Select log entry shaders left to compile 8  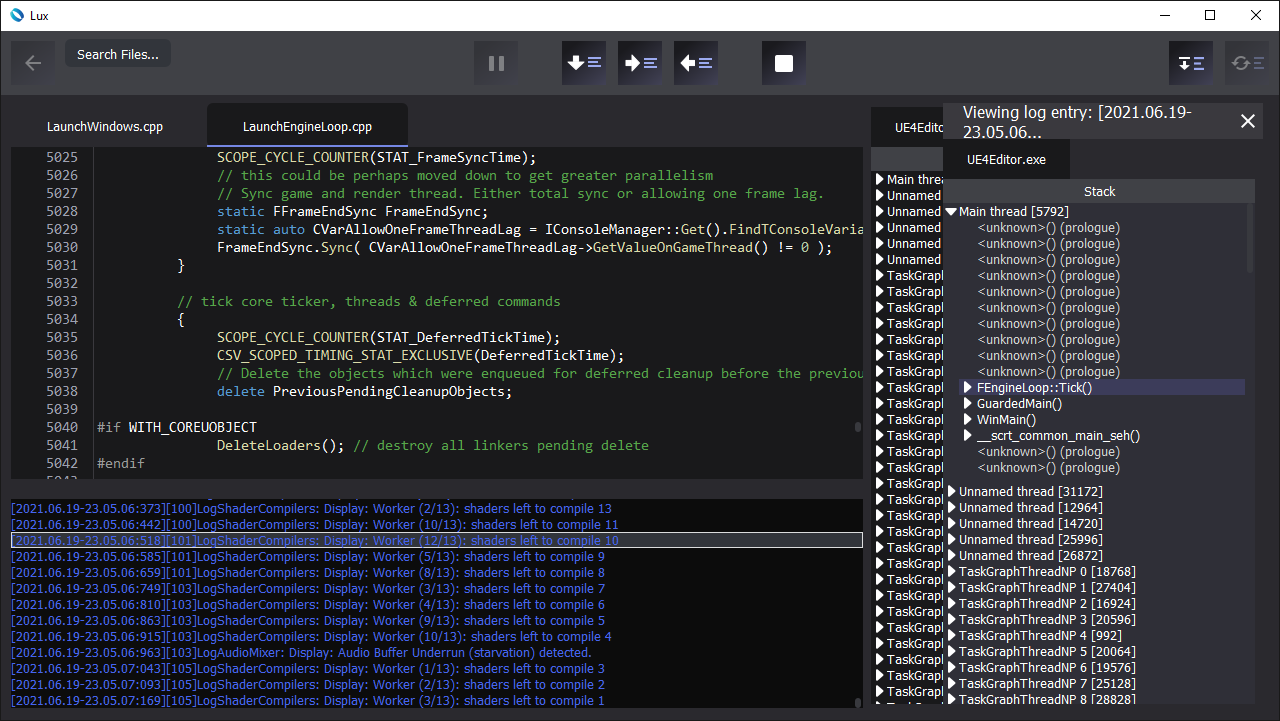437,572
